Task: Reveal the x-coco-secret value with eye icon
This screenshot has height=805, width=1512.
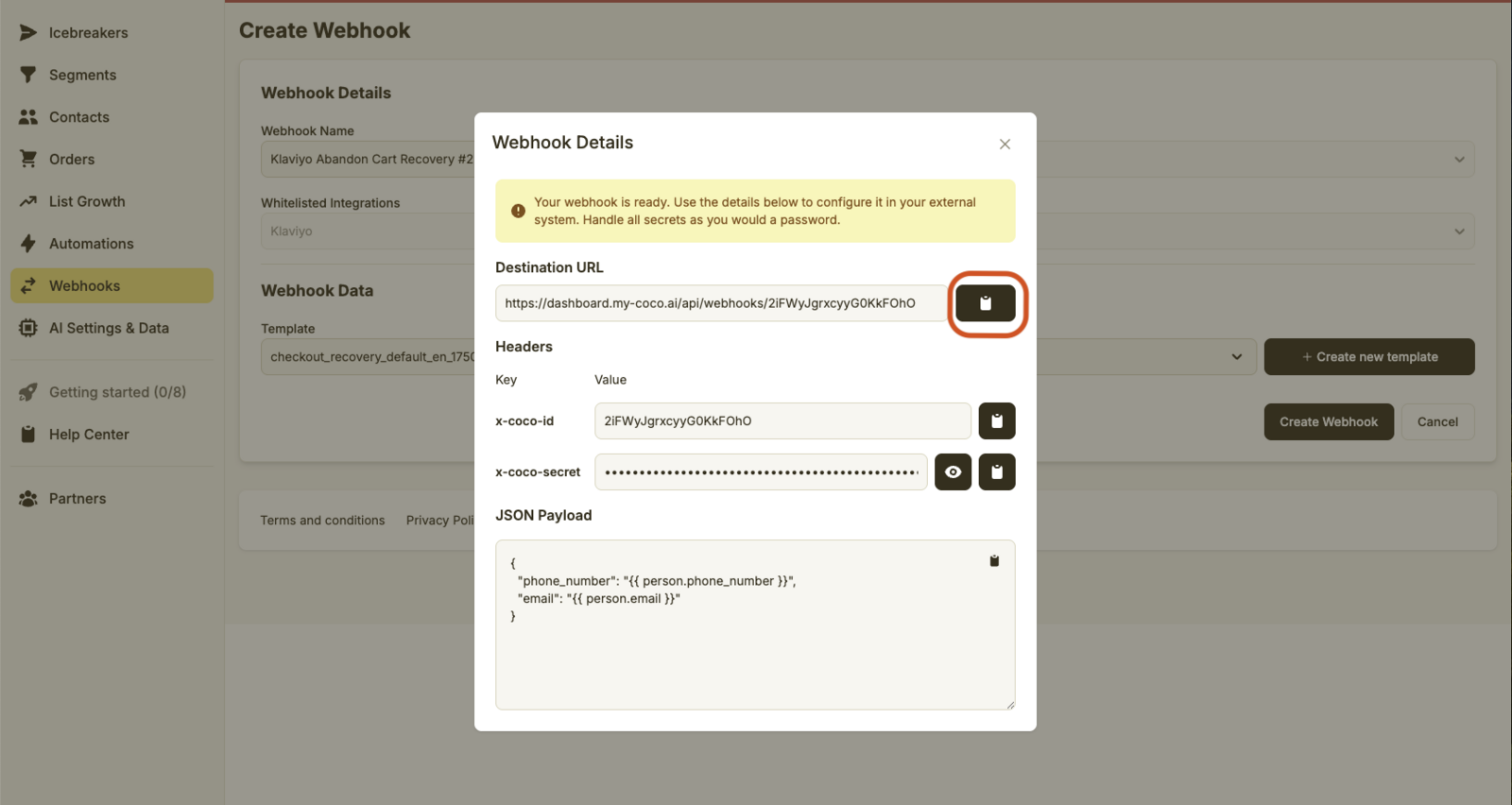Action: [953, 472]
